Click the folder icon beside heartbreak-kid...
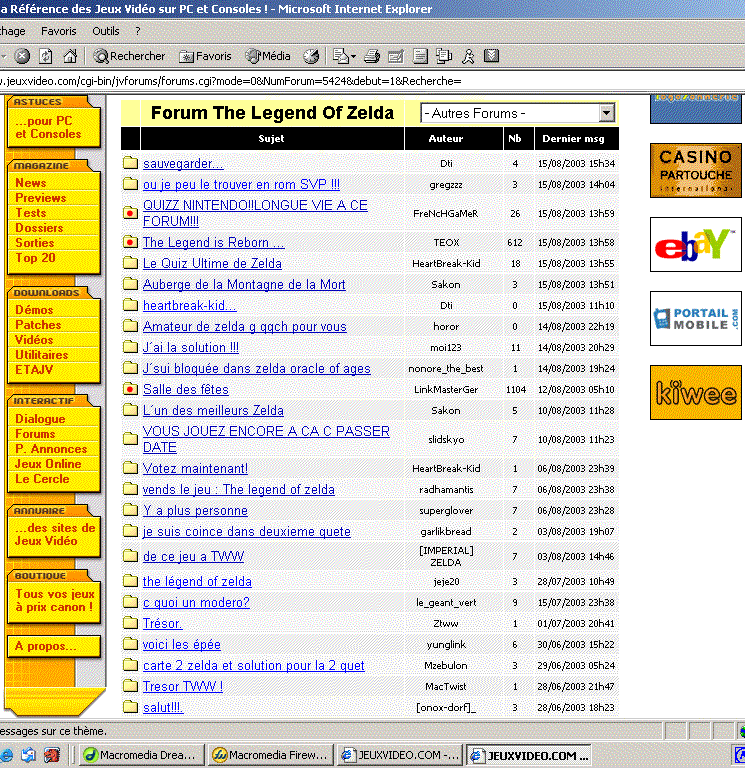 pyautogui.click(x=130, y=305)
